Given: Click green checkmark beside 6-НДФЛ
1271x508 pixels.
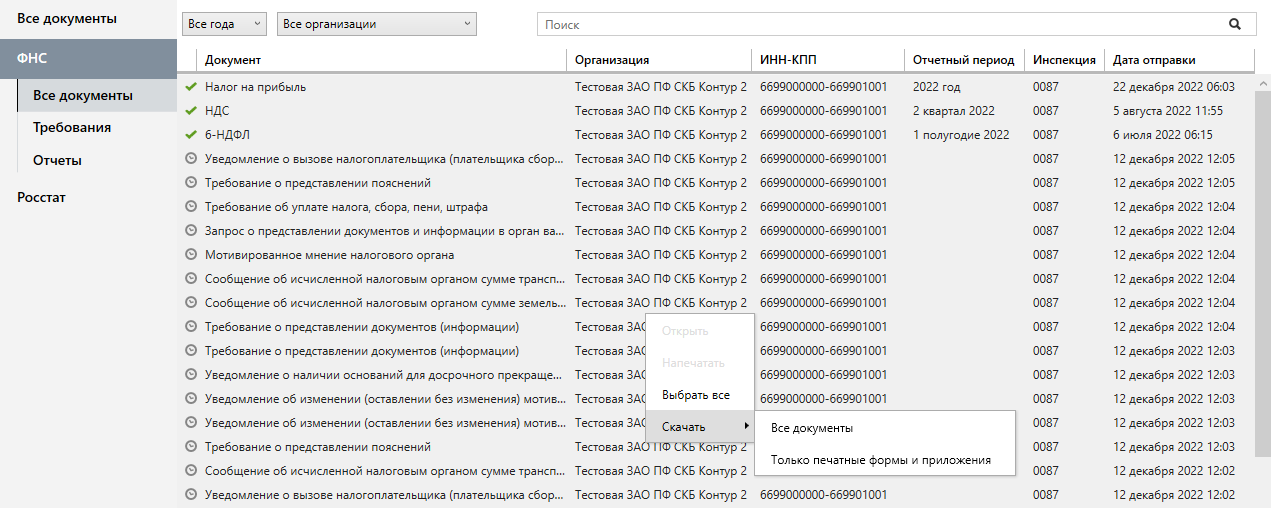Looking at the screenshot, I should coord(191,135).
